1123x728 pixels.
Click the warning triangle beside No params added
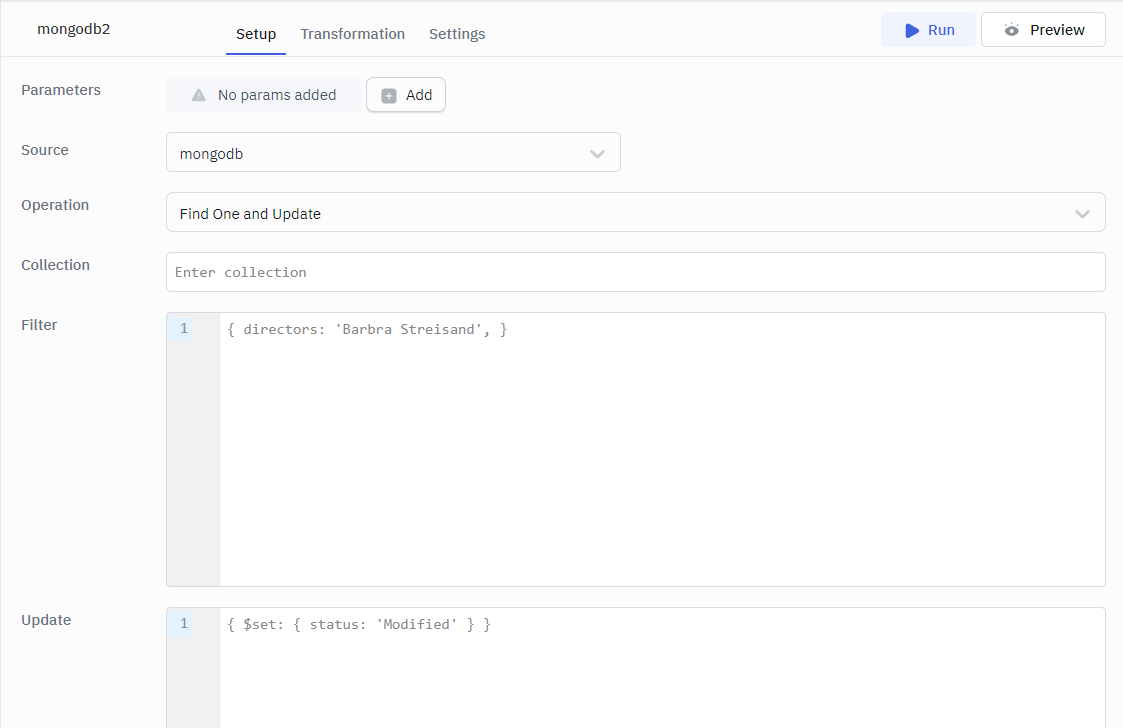click(198, 95)
